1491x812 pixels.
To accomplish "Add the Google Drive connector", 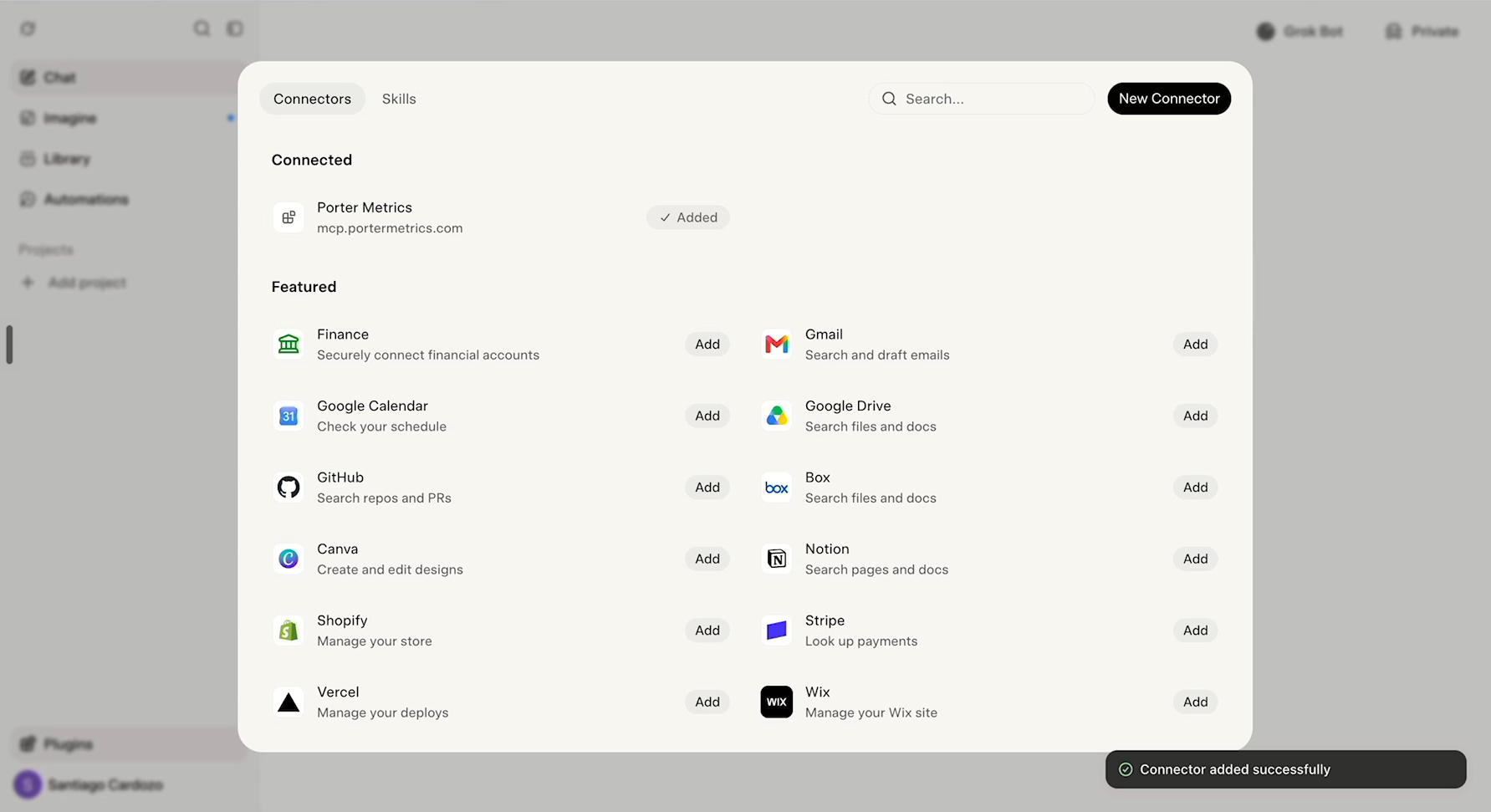I will tap(1196, 416).
